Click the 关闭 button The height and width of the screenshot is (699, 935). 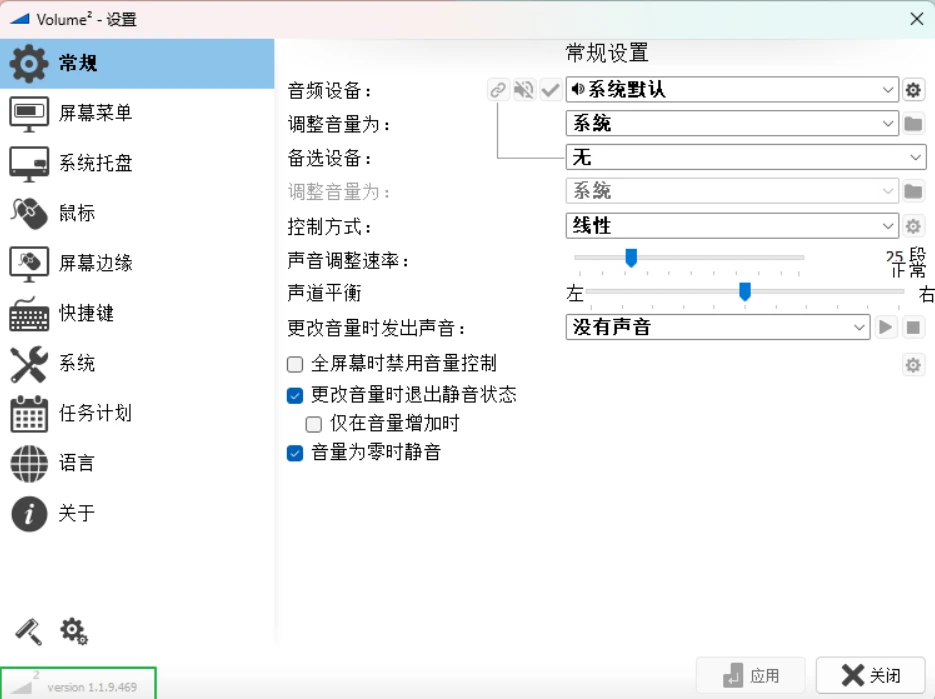pyautogui.click(x=870, y=675)
